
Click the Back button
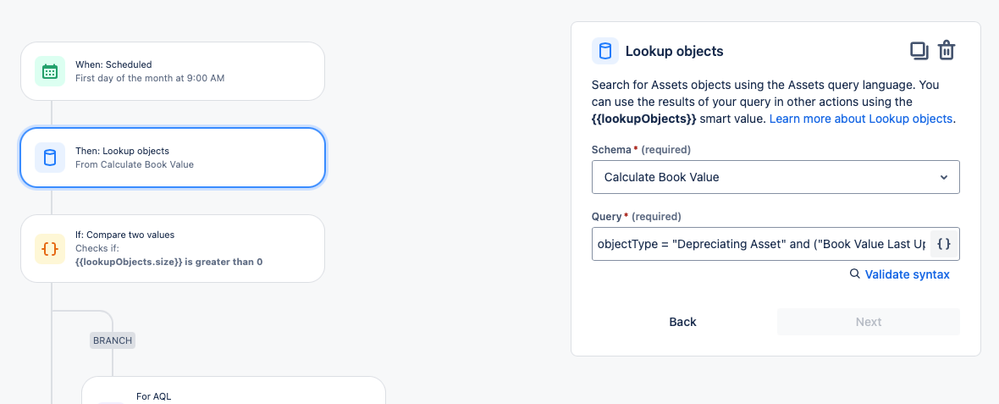[682, 322]
